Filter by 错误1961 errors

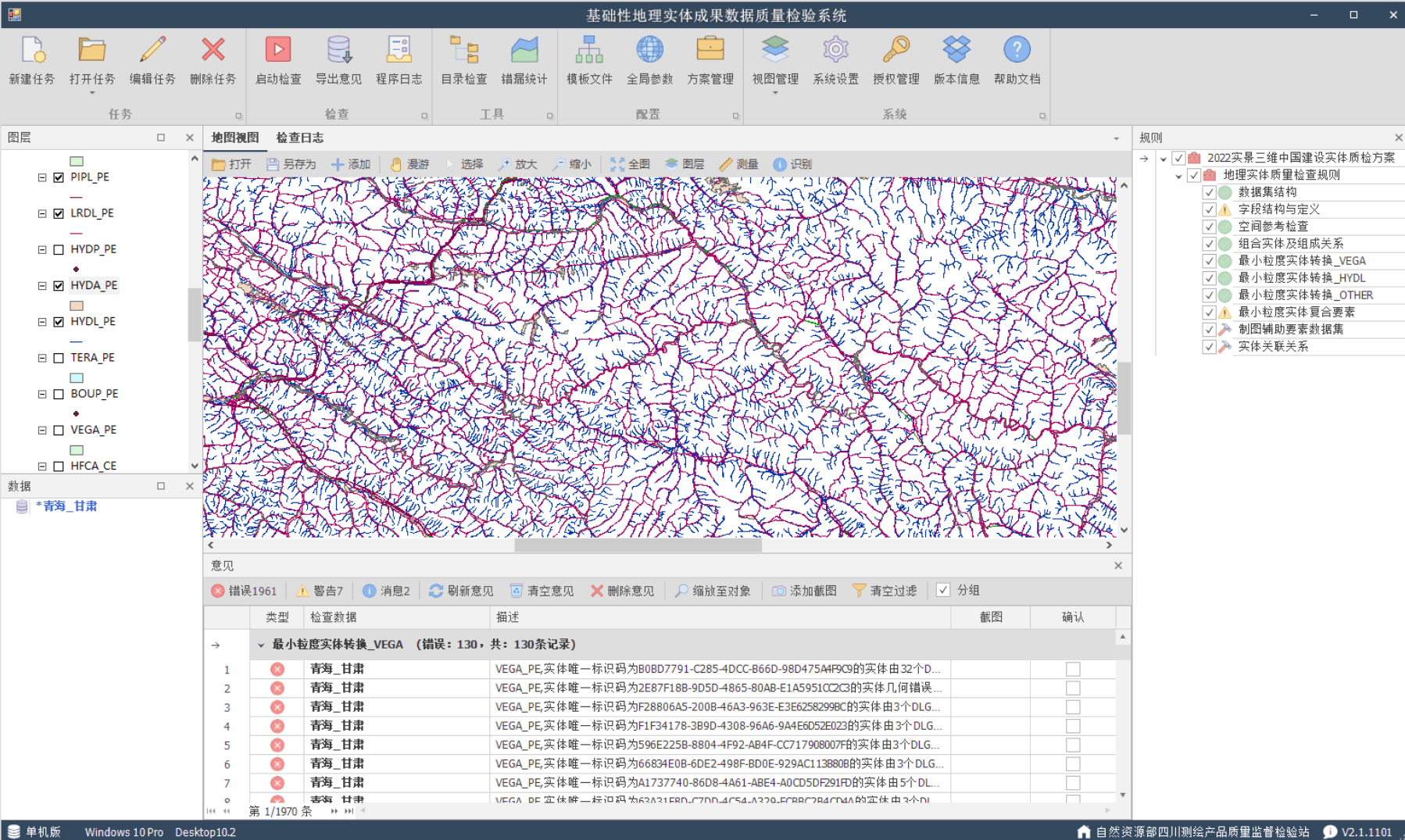(244, 591)
